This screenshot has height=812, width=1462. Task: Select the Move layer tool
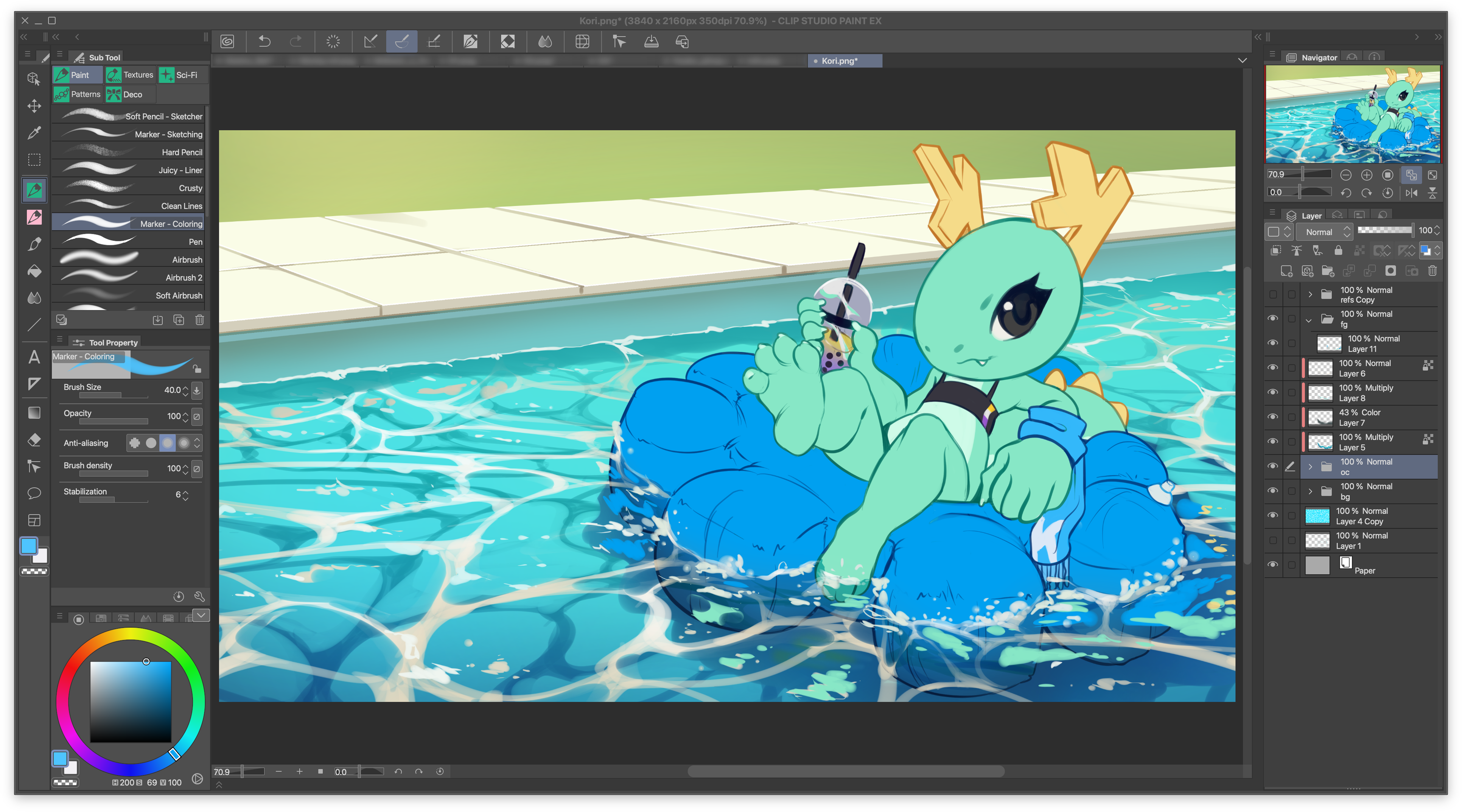click(34, 106)
